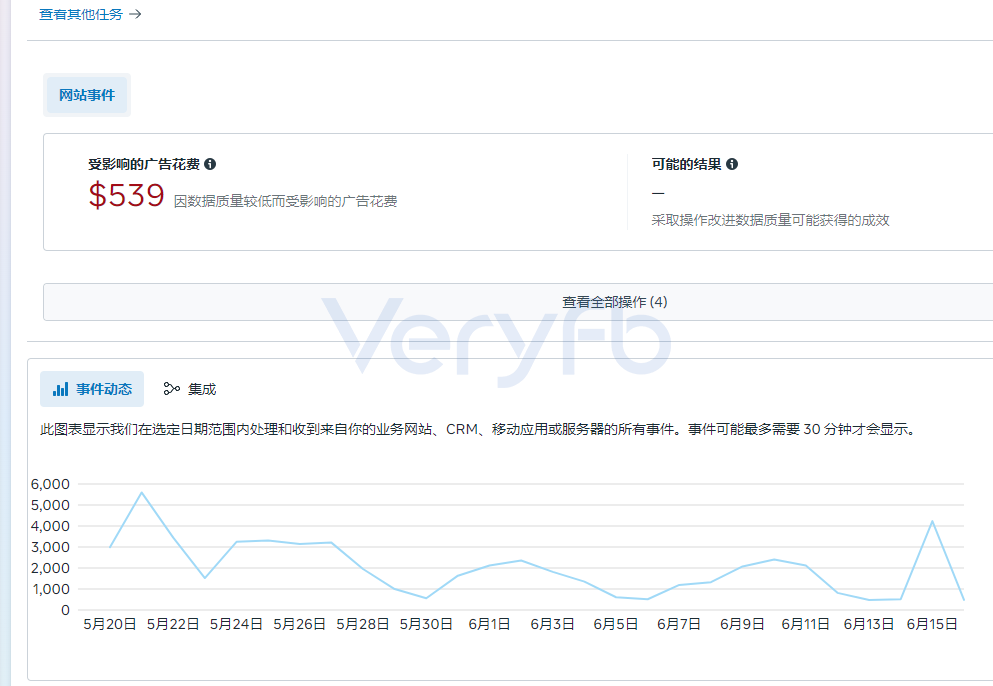Open the 查看其他任务 link
This screenshot has height=686, width=993.
coord(81,15)
